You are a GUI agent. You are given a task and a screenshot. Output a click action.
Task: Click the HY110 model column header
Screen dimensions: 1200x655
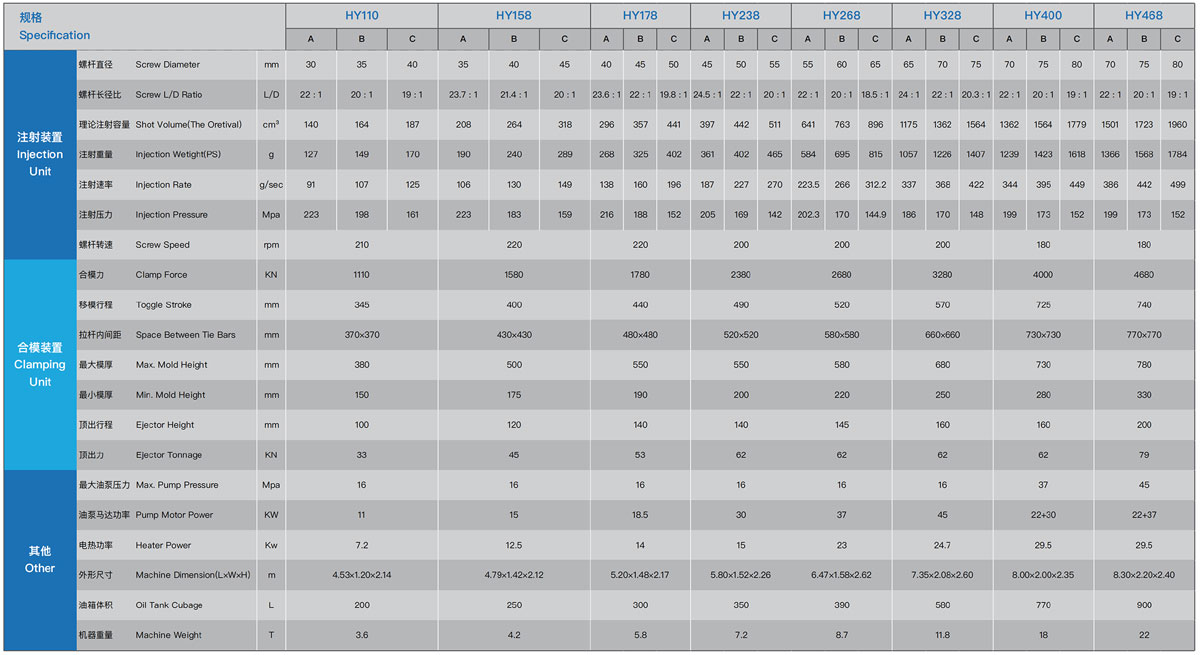coord(361,16)
